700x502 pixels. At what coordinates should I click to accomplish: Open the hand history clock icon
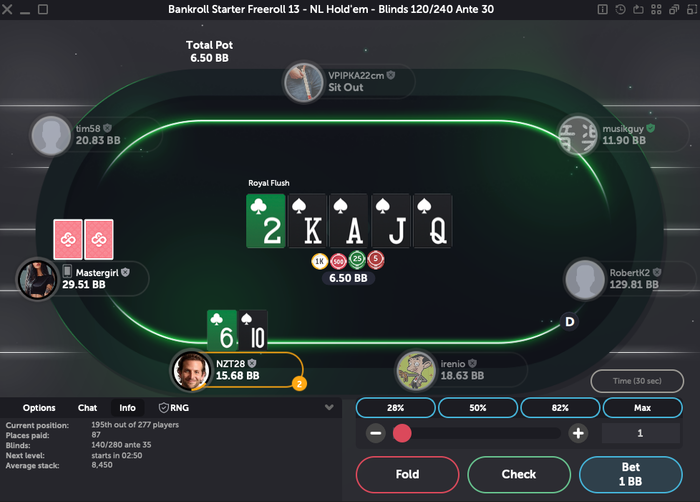coord(621,9)
